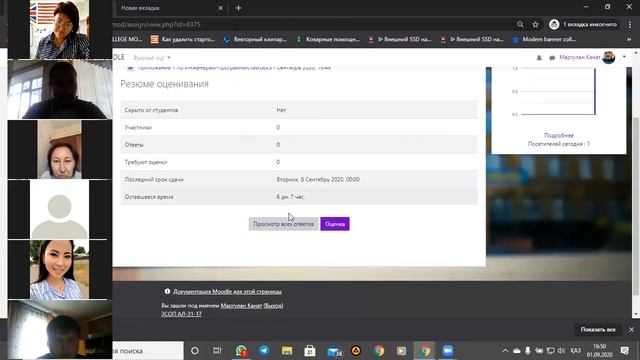Open the taskbar clock showing 16:50
The width and height of the screenshot is (640, 360).
pyautogui.click(x=600, y=351)
